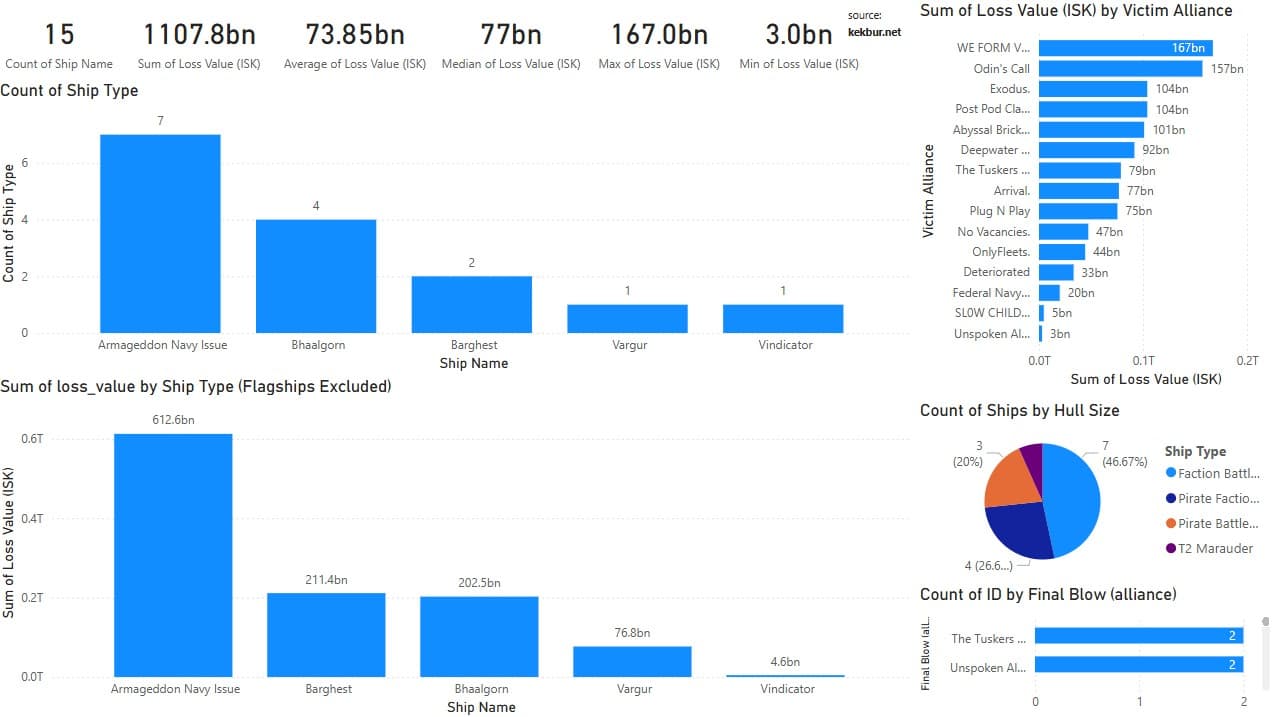Click the Count of Ship Name card
Viewport: 1274px width, 717px height.
pos(59,45)
